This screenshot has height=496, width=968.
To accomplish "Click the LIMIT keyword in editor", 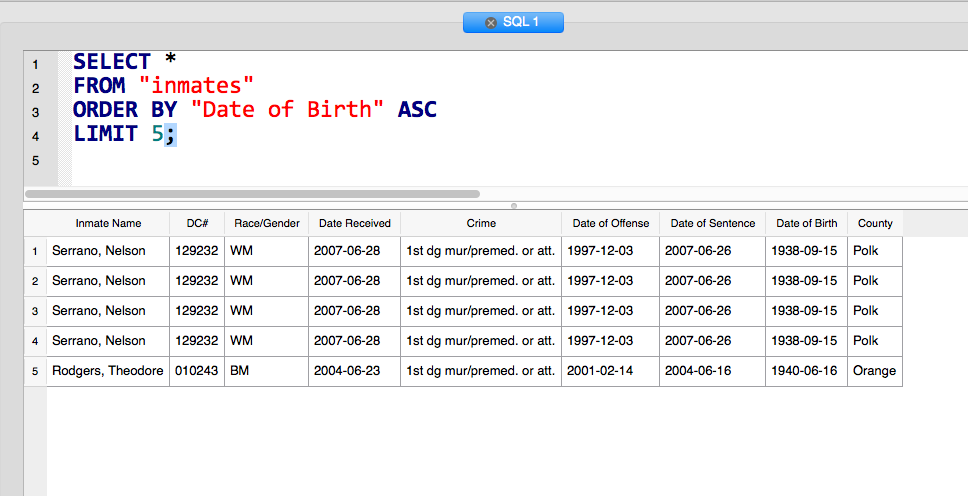I will (x=105, y=133).
